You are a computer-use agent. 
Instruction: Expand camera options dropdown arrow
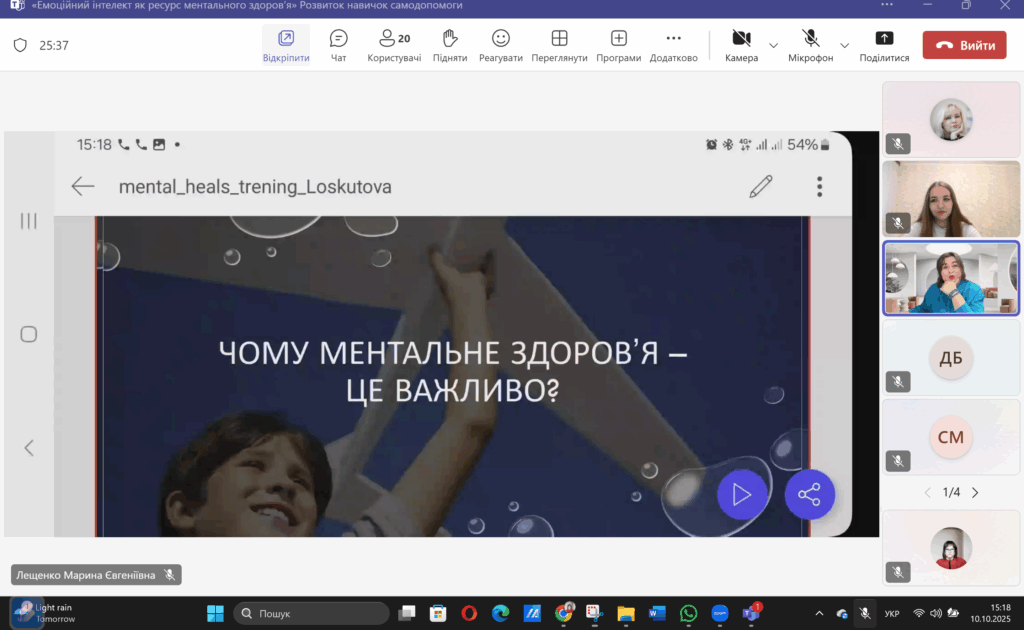pos(773,45)
